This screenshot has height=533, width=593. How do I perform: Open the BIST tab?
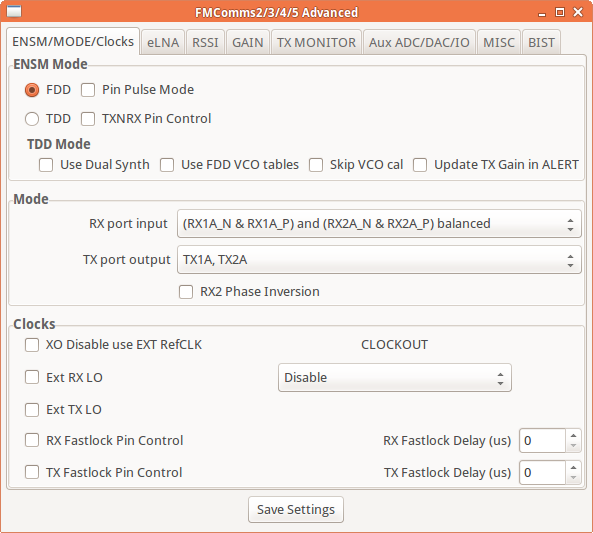[541, 42]
